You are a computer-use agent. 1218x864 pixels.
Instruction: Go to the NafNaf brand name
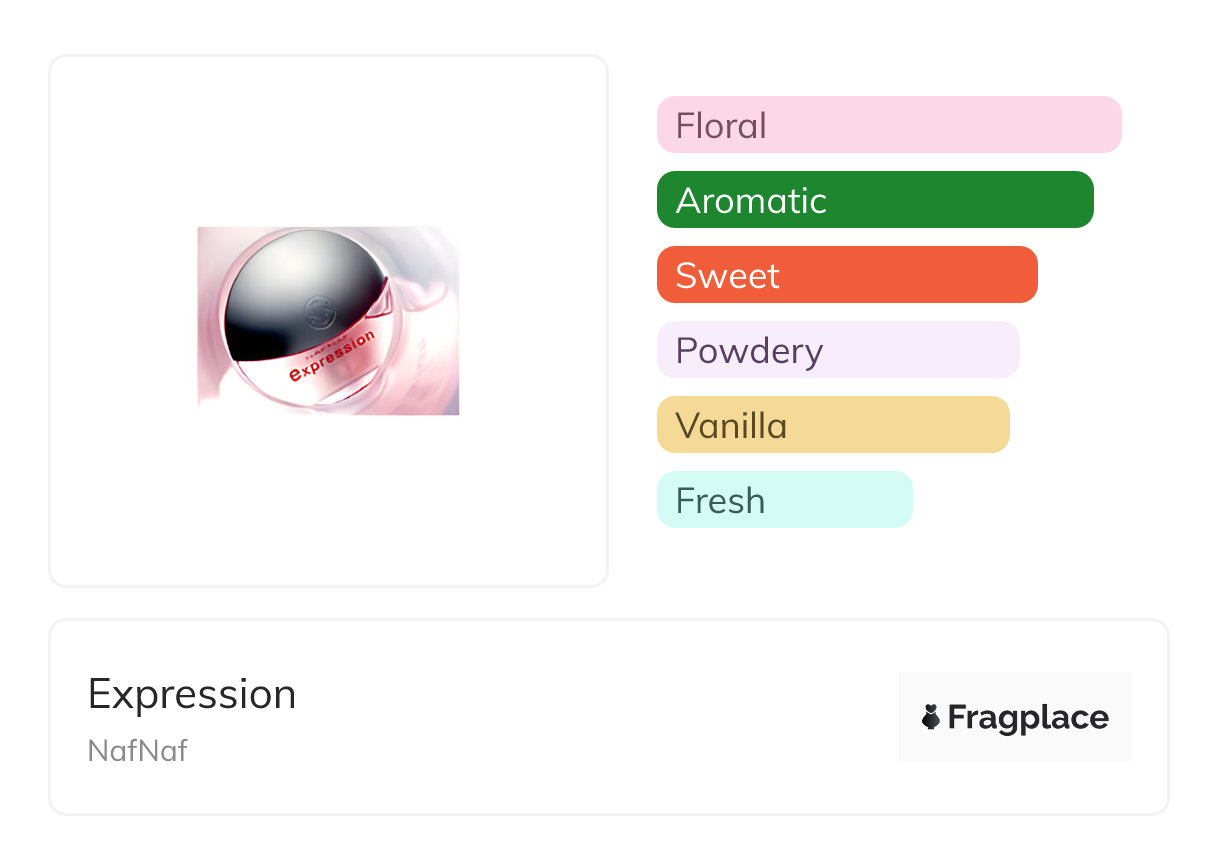138,750
